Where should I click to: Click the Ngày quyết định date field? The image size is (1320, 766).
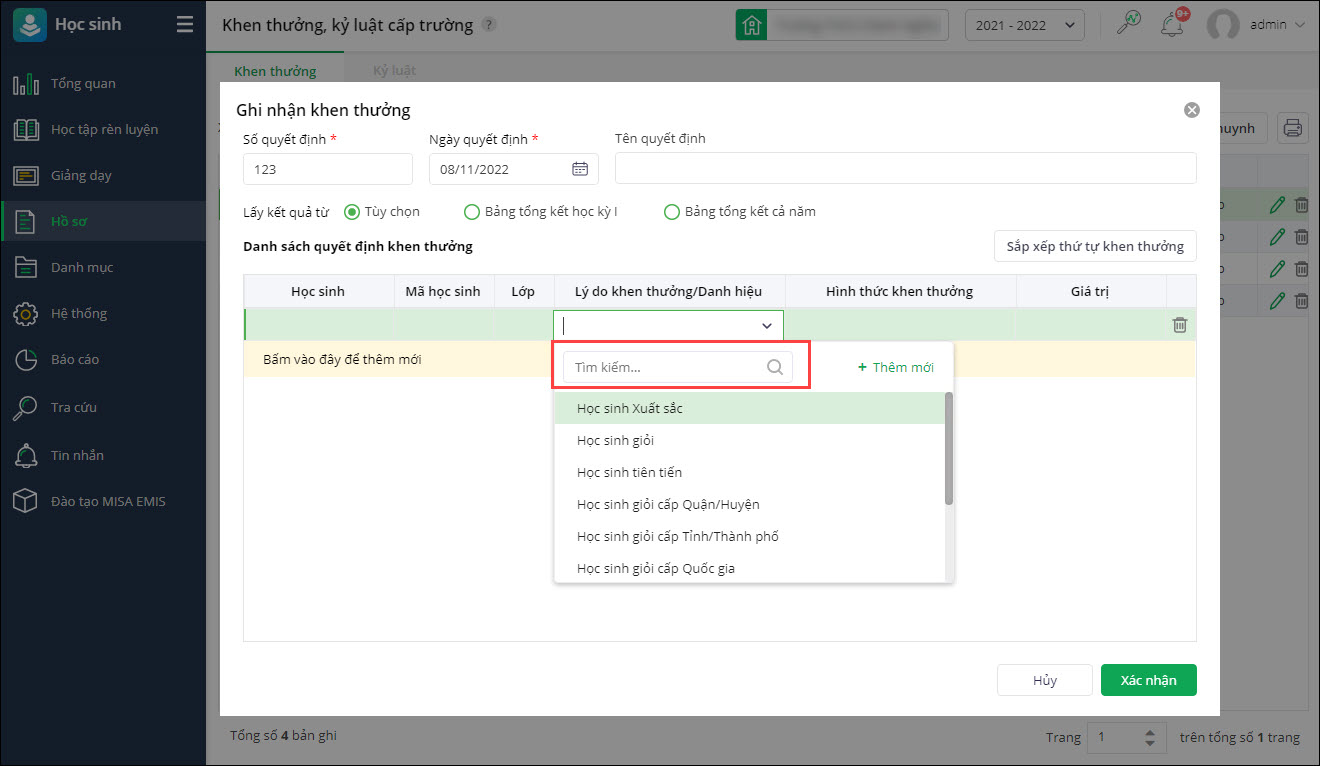[514, 169]
